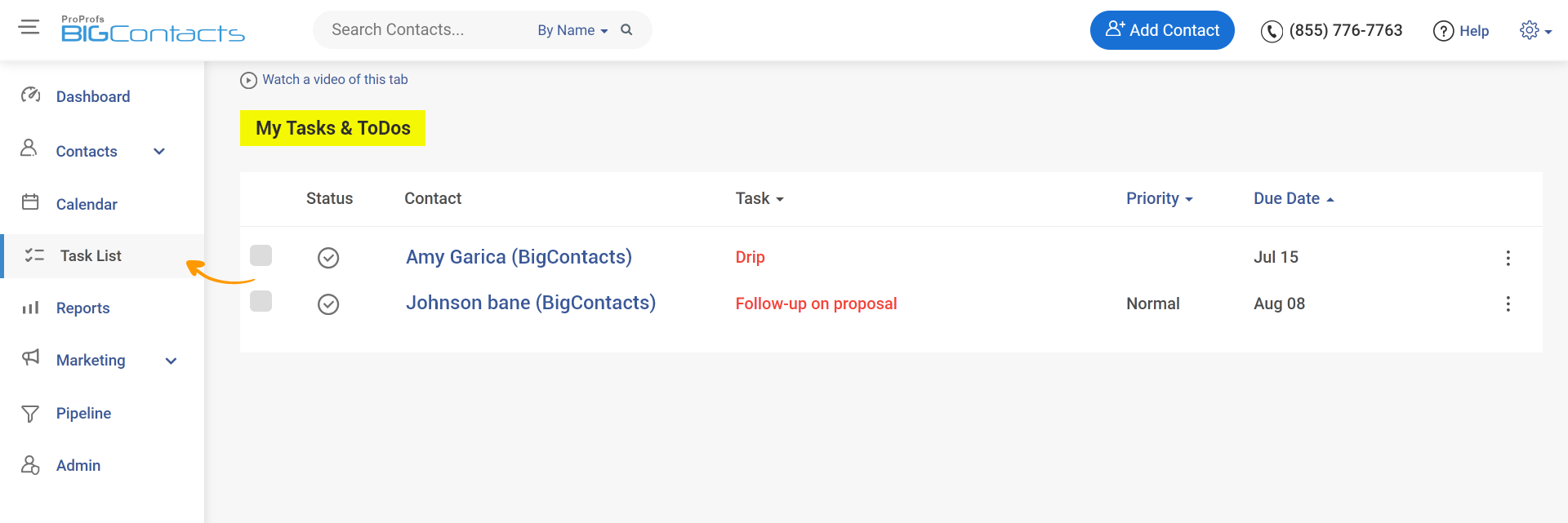The width and height of the screenshot is (1568, 523).
Task: Expand the Contacts sidebar submenu
Action: click(159, 152)
